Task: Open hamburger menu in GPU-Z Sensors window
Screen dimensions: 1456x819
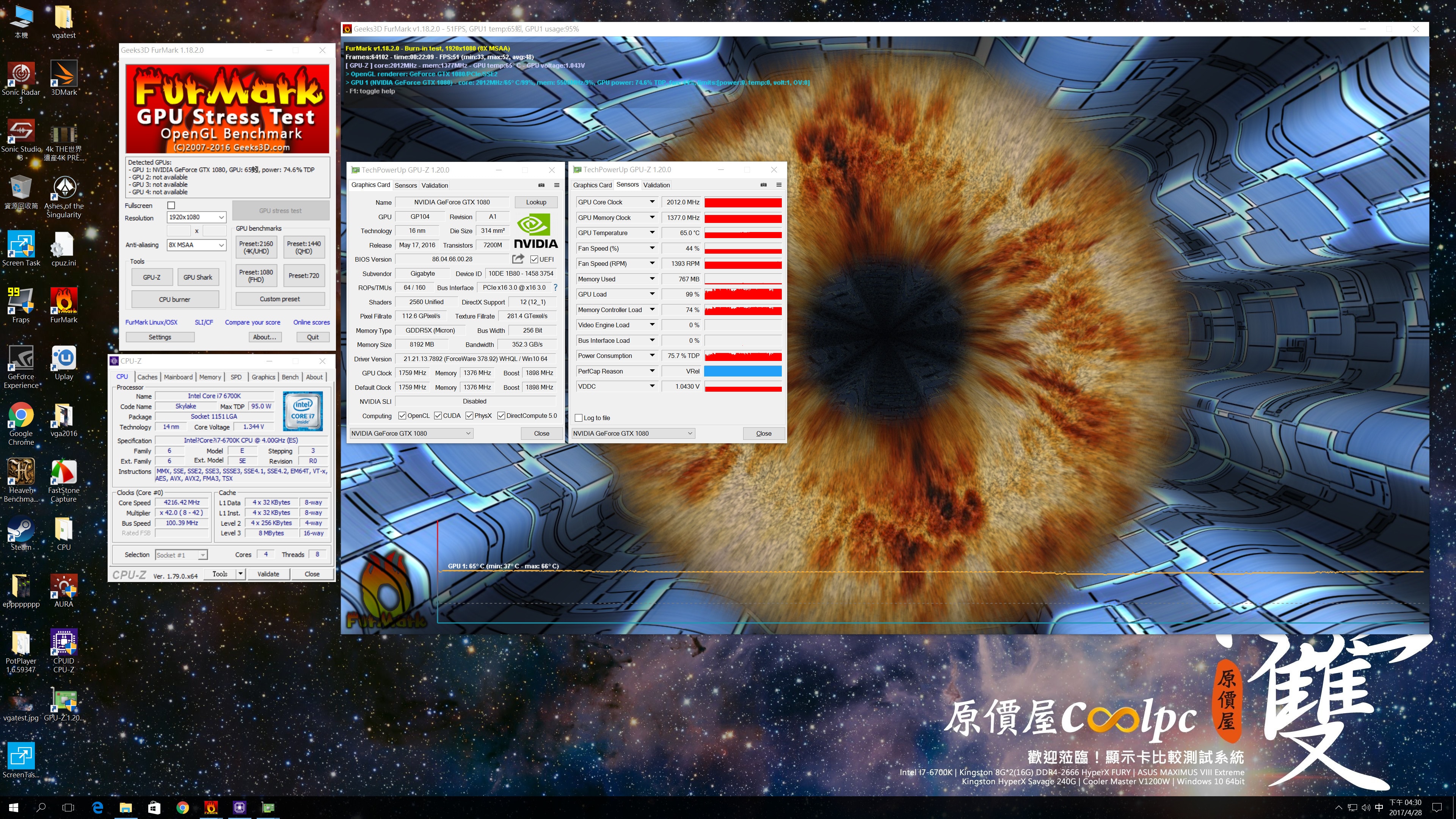Action: pyautogui.click(x=779, y=185)
